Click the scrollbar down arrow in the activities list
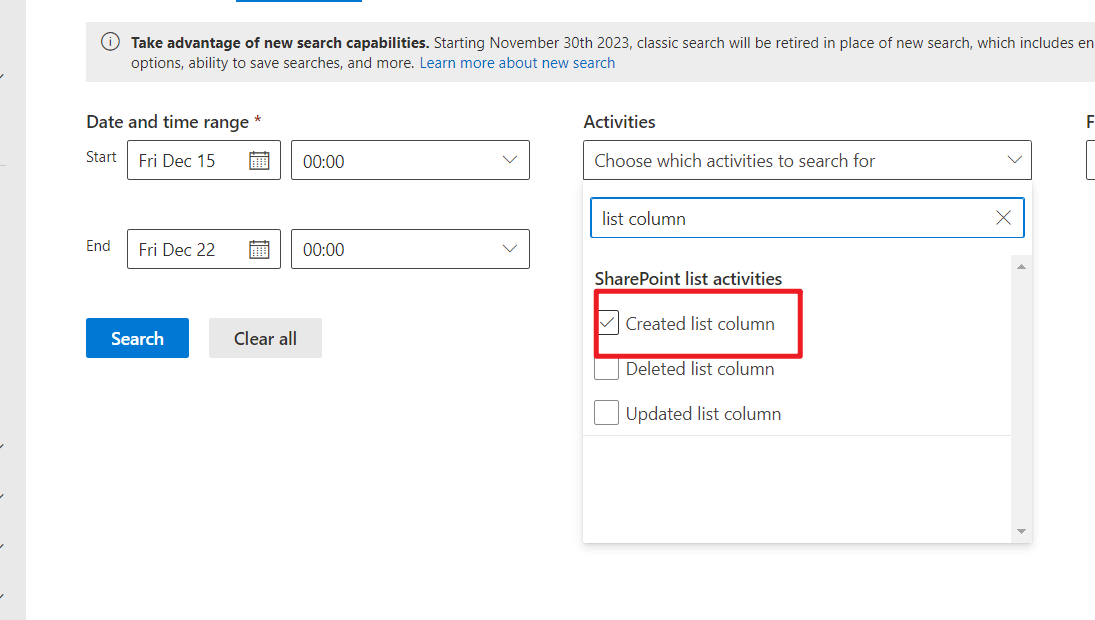 (1021, 531)
